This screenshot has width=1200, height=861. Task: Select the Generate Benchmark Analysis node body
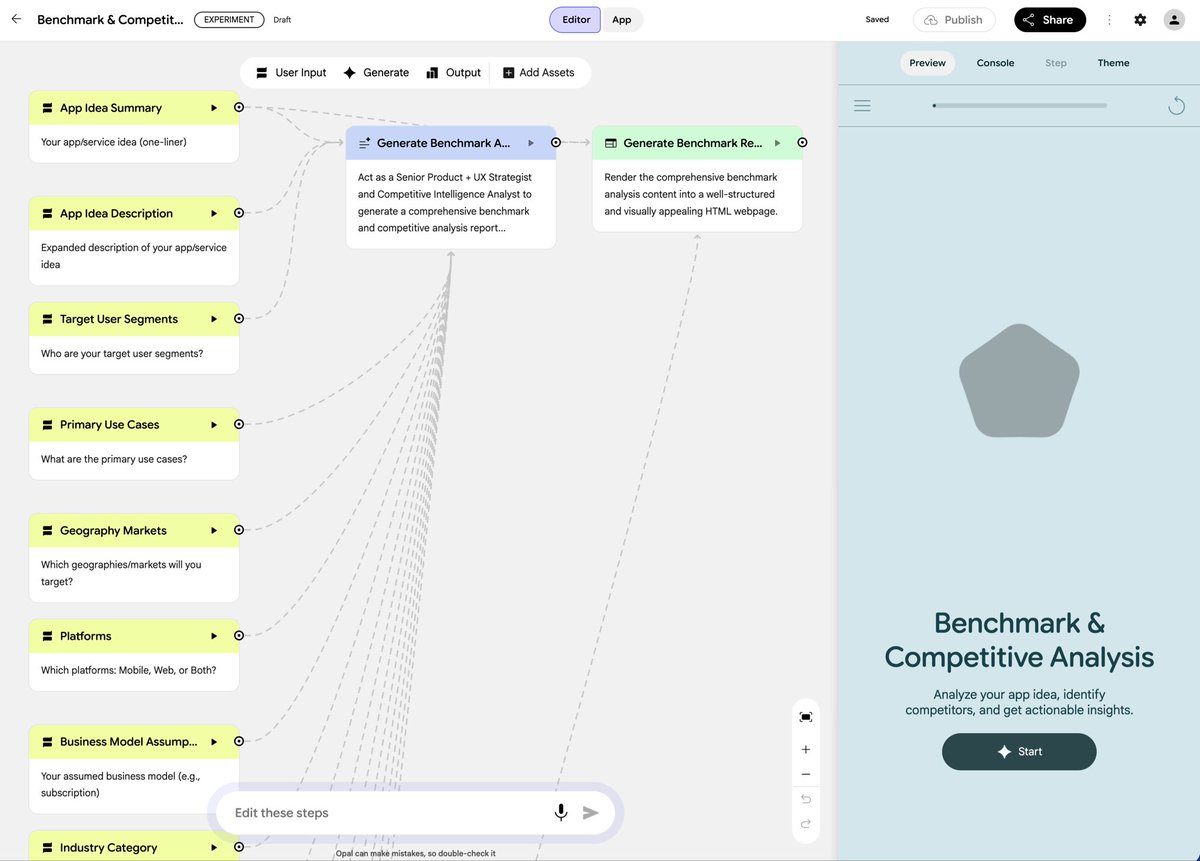point(451,204)
